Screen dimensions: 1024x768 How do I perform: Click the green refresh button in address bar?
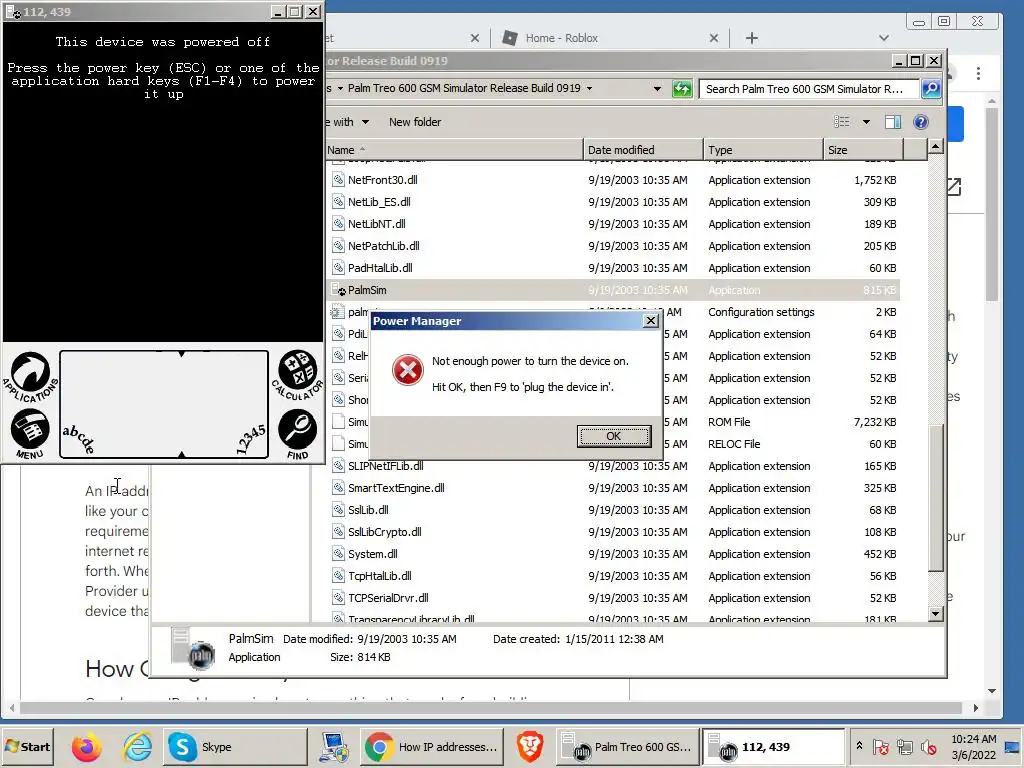click(x=682, y=89)
